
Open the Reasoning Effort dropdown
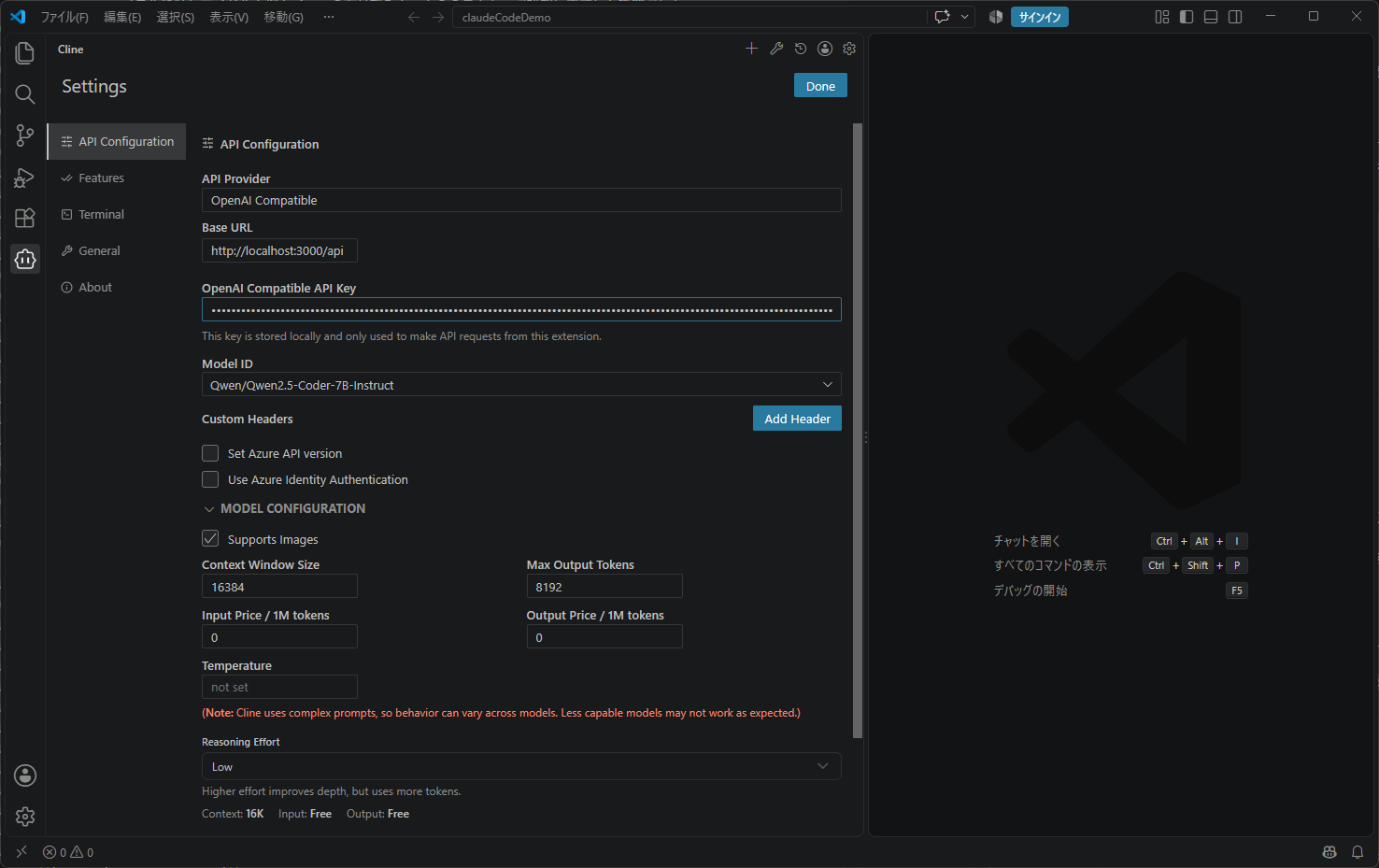521,766
